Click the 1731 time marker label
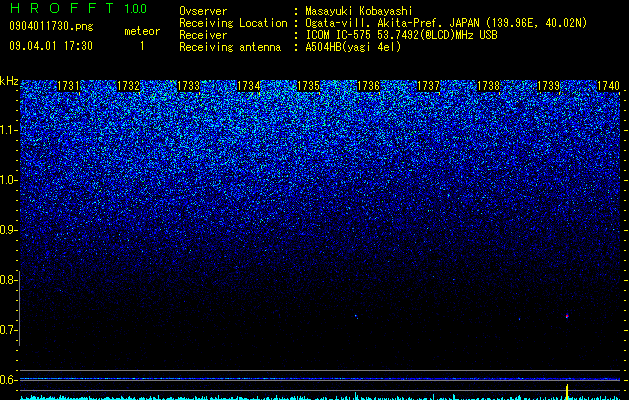 point(68,86)
